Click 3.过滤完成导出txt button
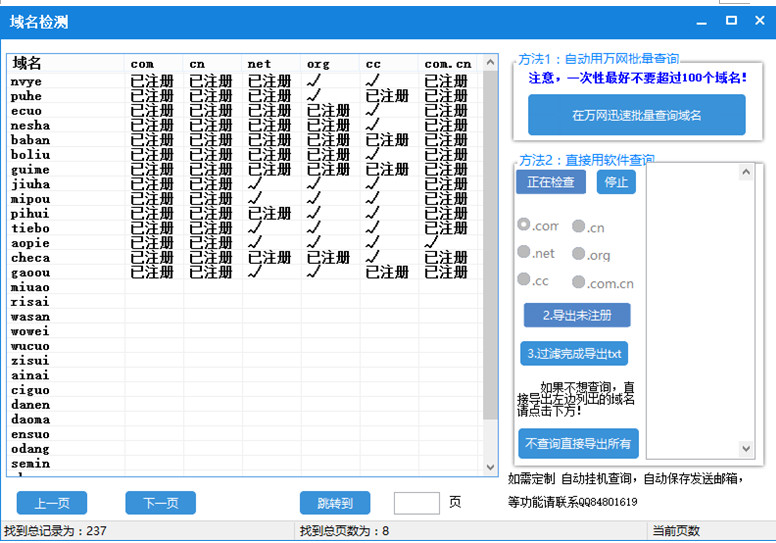 pos(575,353)
